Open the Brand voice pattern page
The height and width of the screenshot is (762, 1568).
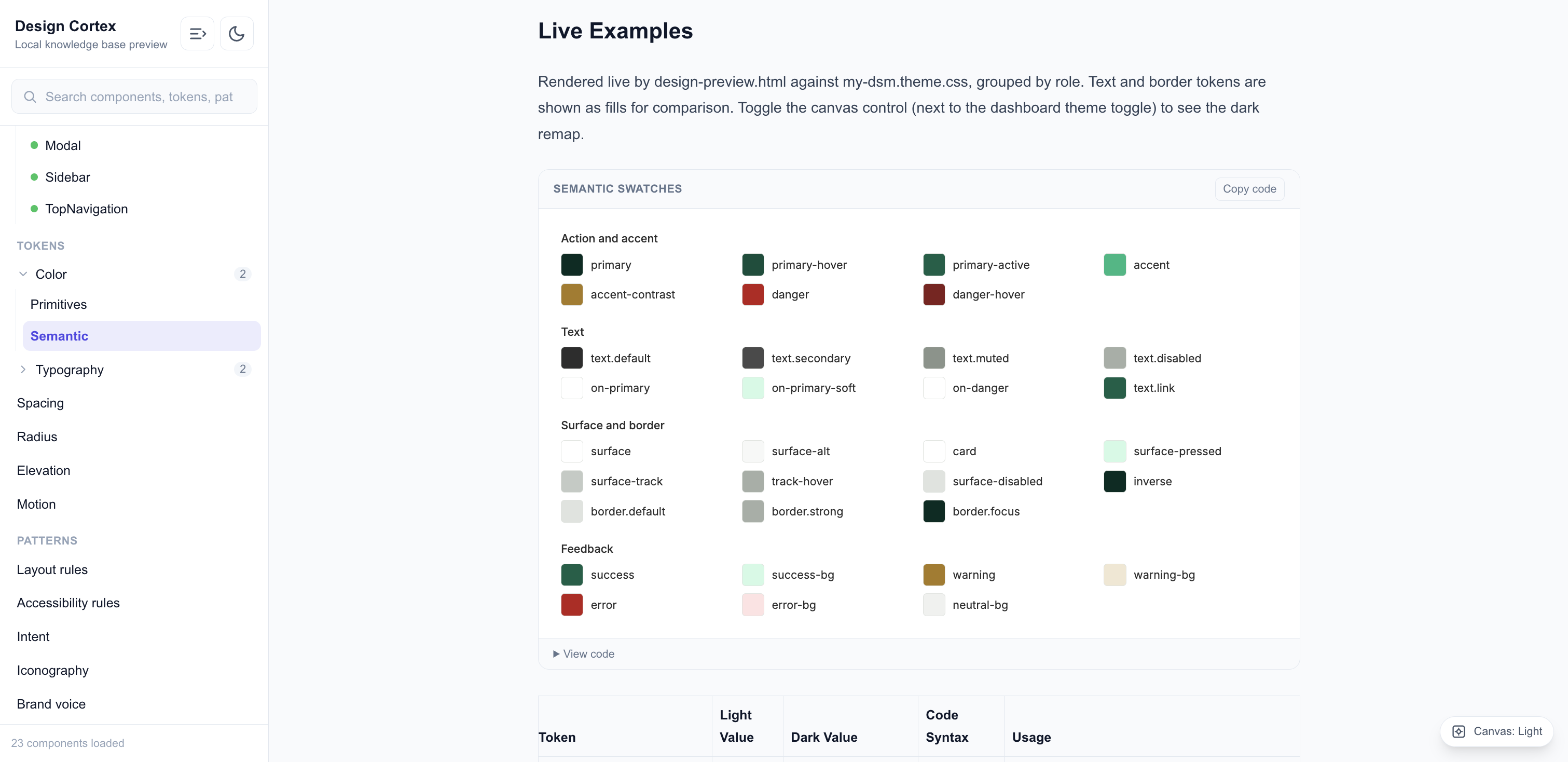click(51, 705)
